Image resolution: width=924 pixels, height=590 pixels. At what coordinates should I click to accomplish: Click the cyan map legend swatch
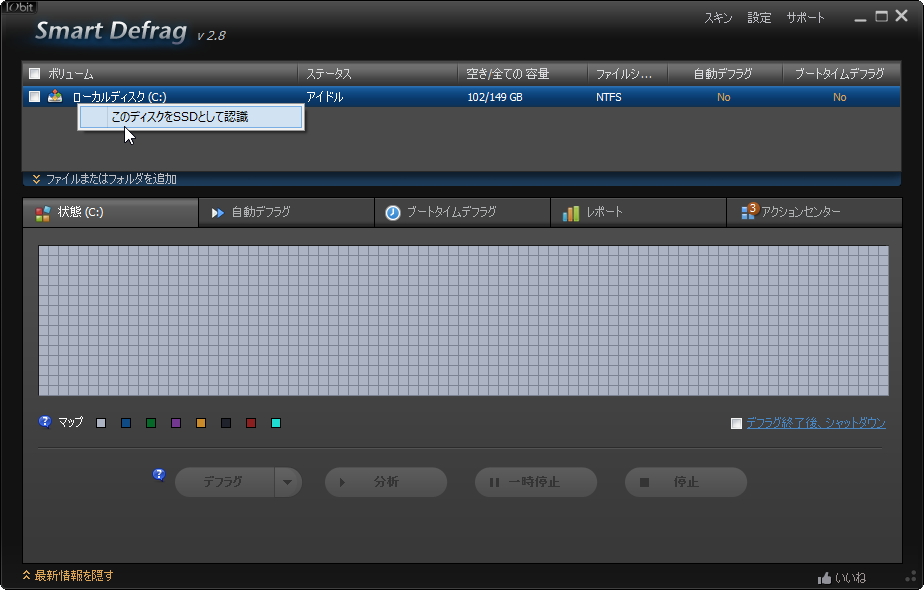pyautogui.click(x=276, y=423)
